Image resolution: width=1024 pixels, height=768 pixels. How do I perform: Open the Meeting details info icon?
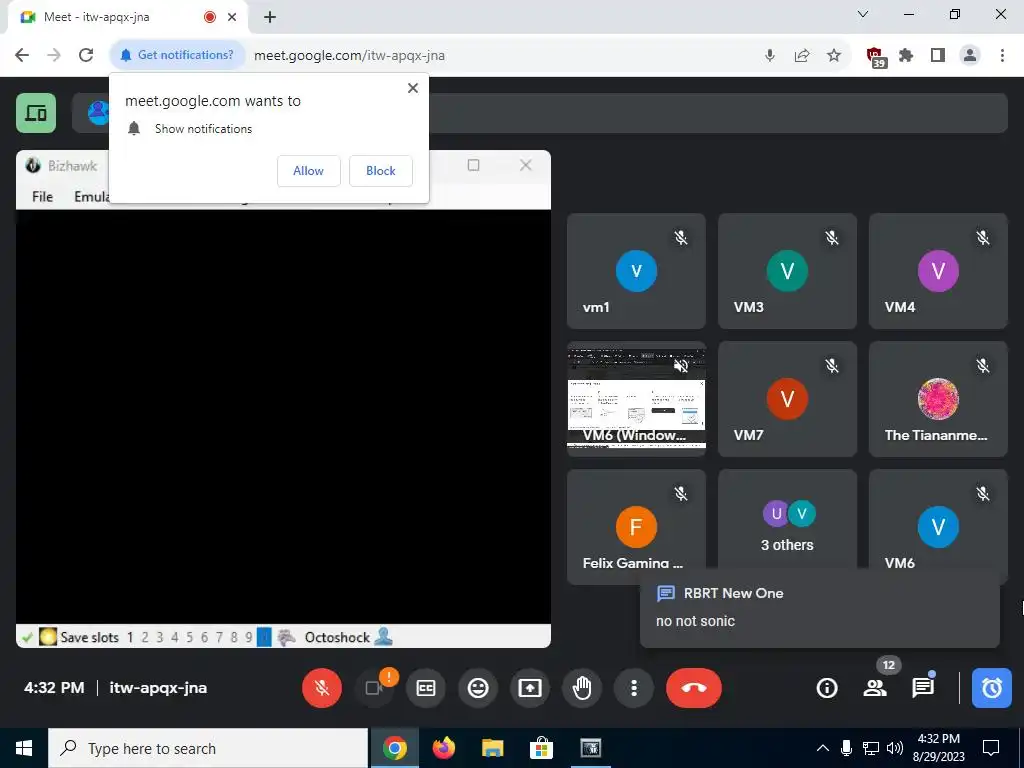[x=827, y=688]
